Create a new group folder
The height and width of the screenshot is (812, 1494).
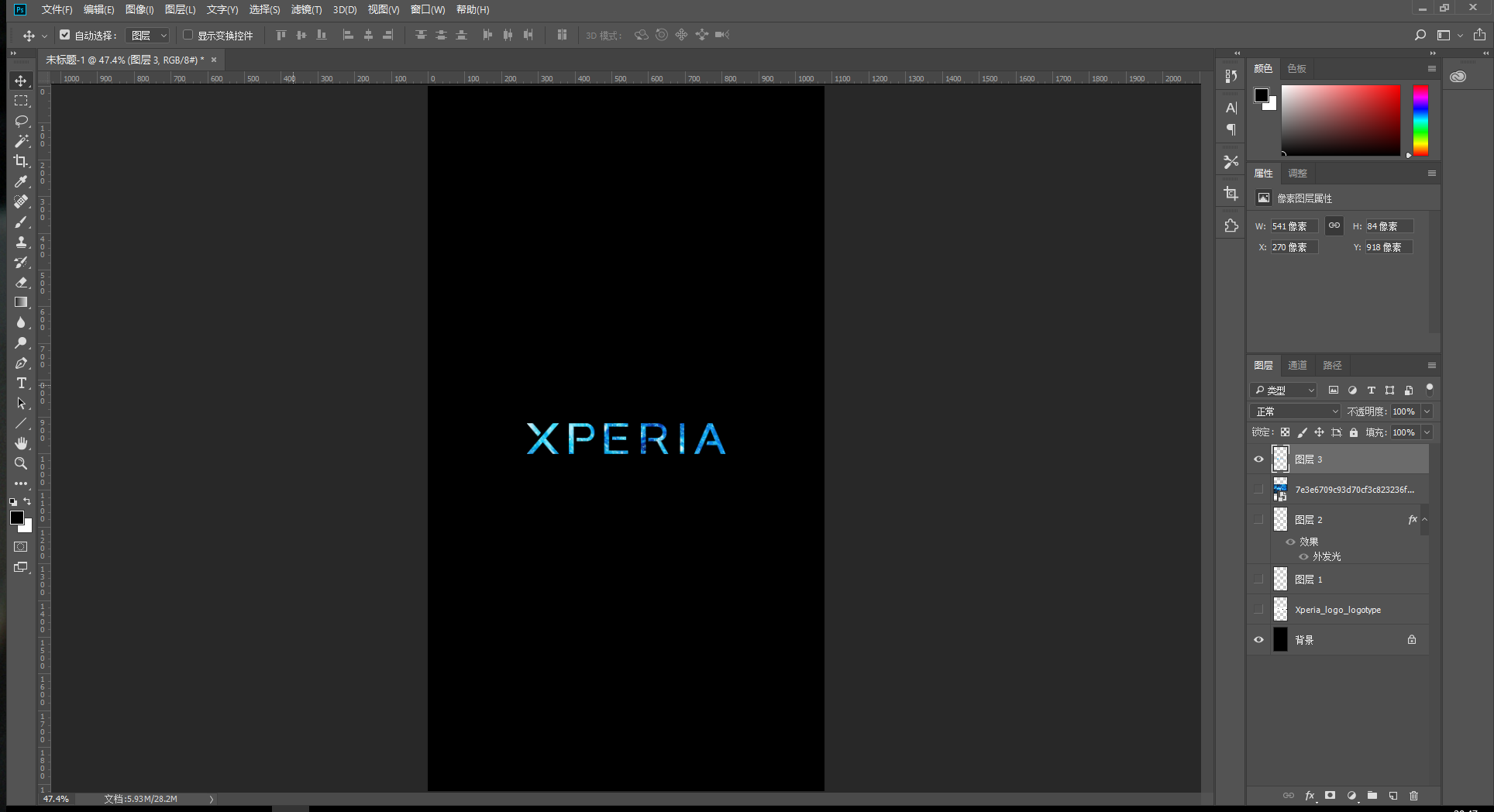[x=1372, y=796]
